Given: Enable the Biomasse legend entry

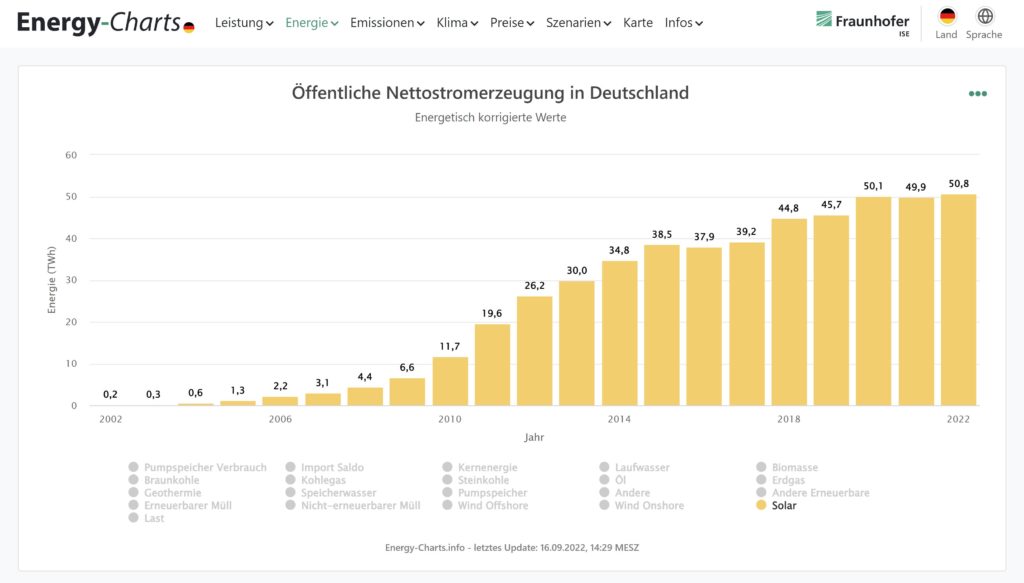Looking at the screenshot, I should [790, 467].
